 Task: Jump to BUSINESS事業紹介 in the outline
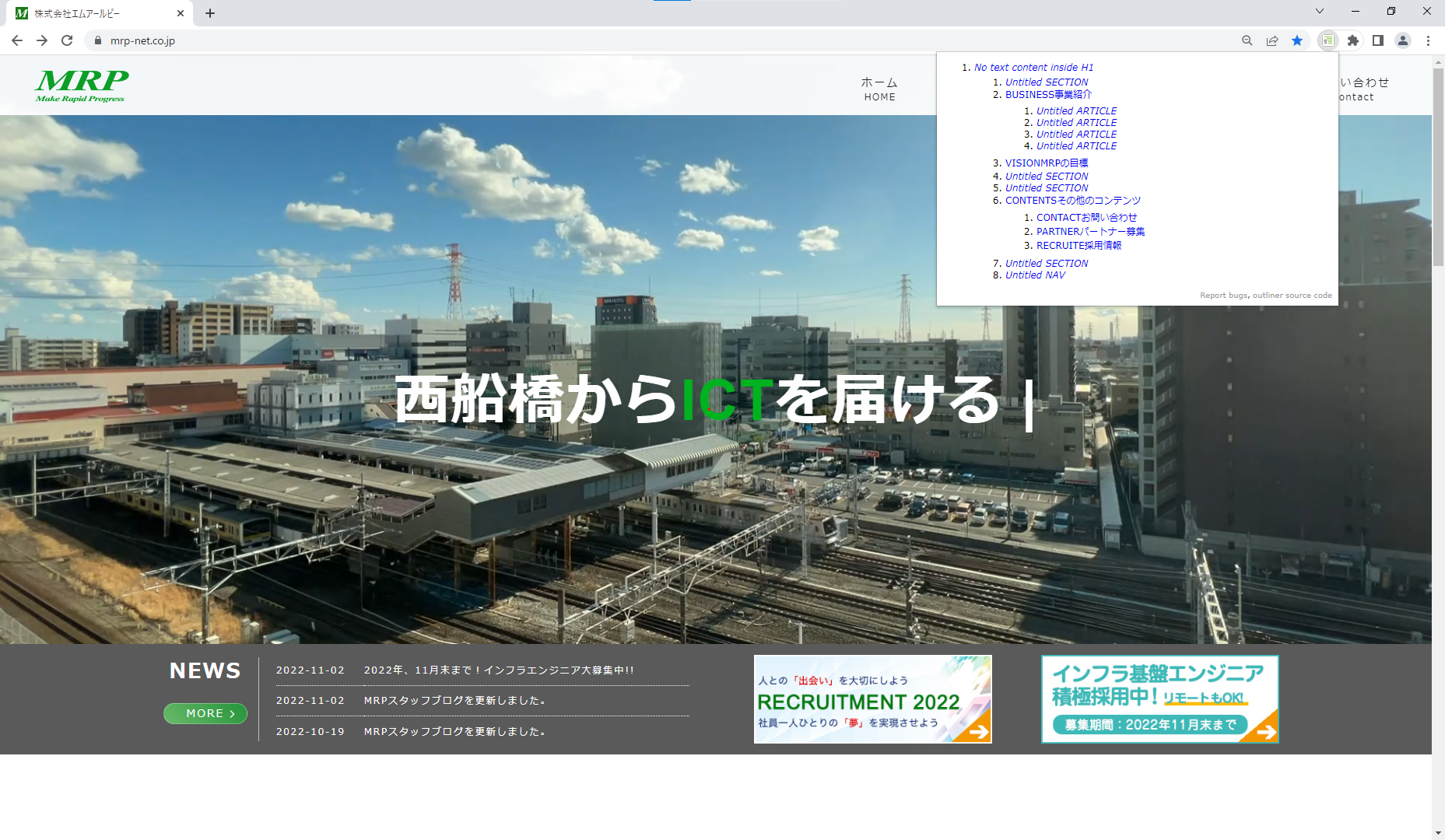1048,95
